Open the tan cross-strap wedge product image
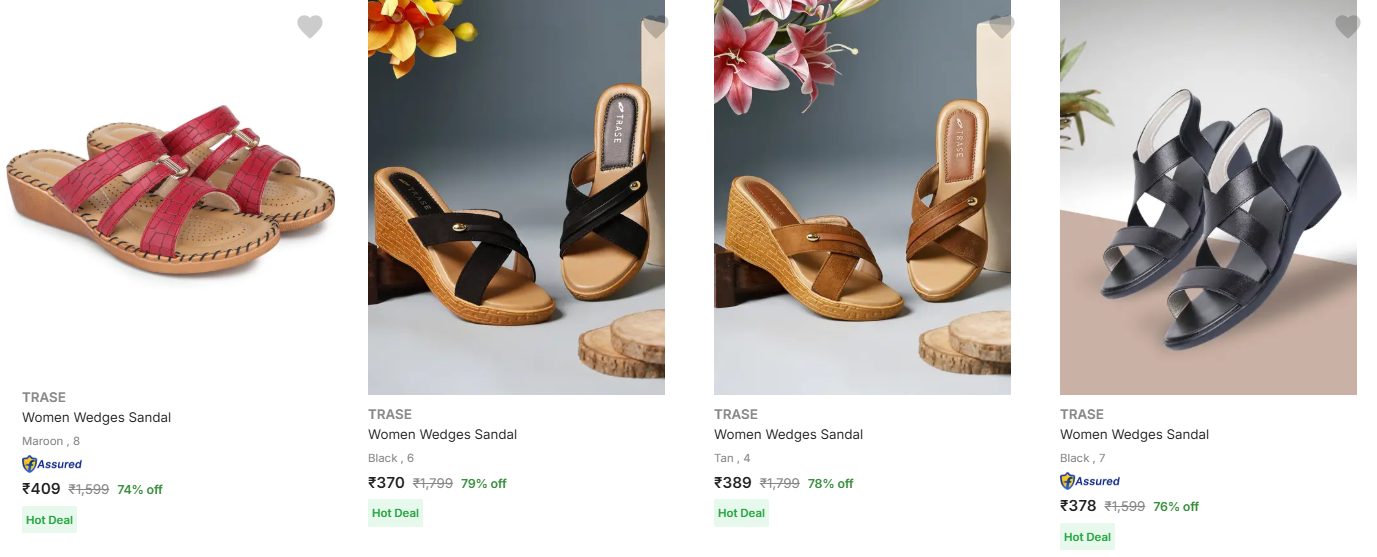The image size is (1377, 557). 862,200
